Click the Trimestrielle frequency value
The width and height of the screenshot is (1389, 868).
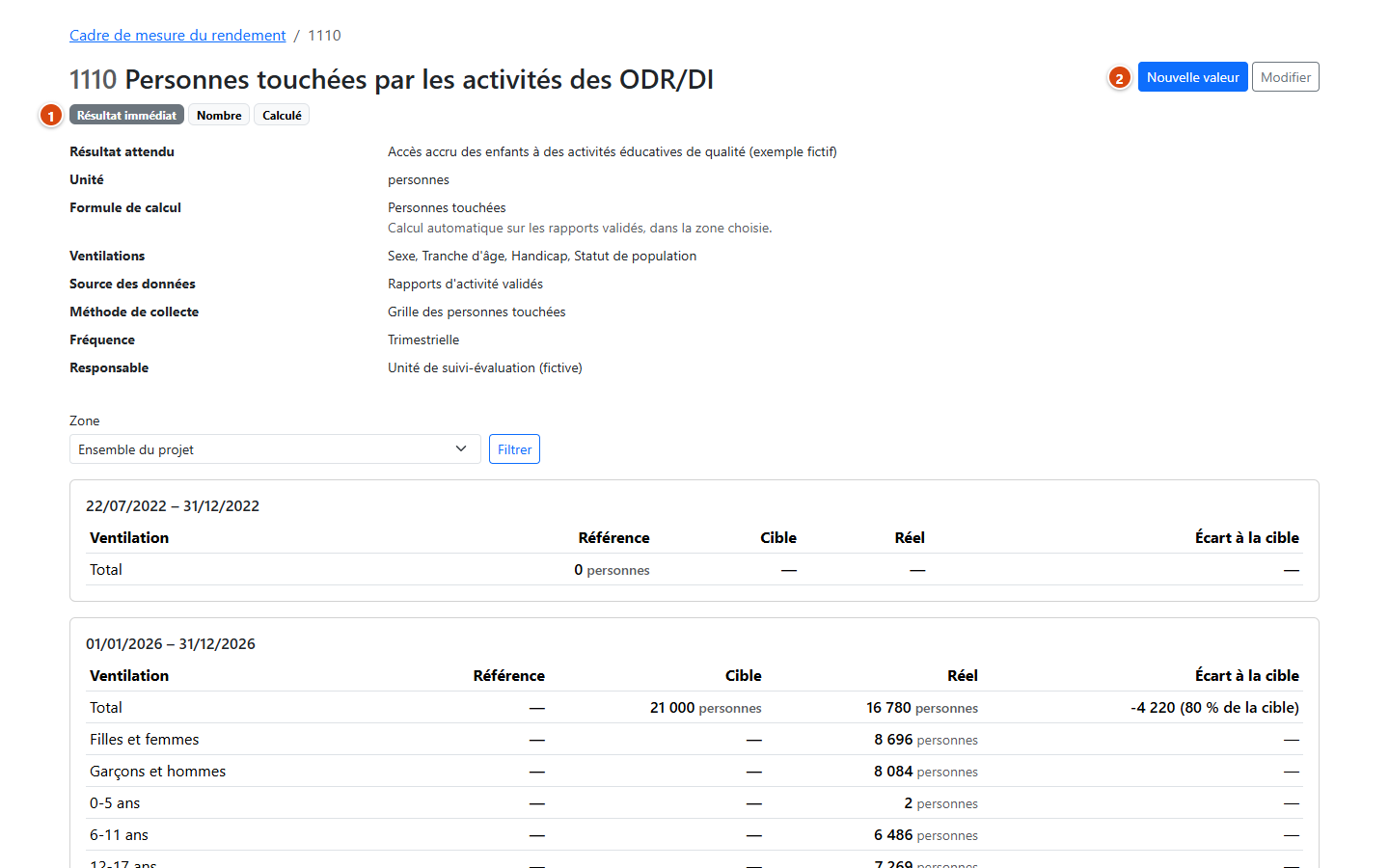(423, 339)
